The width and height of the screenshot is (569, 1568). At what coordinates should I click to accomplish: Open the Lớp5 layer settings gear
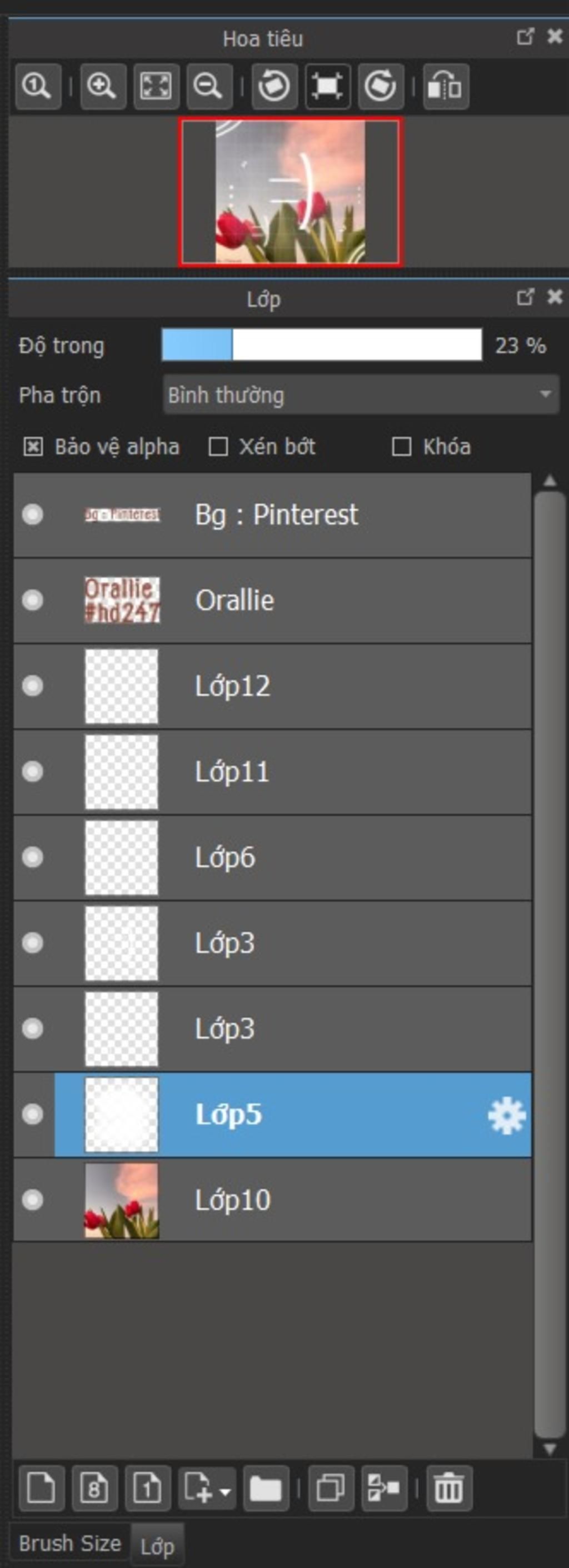tap(506, 1115)
